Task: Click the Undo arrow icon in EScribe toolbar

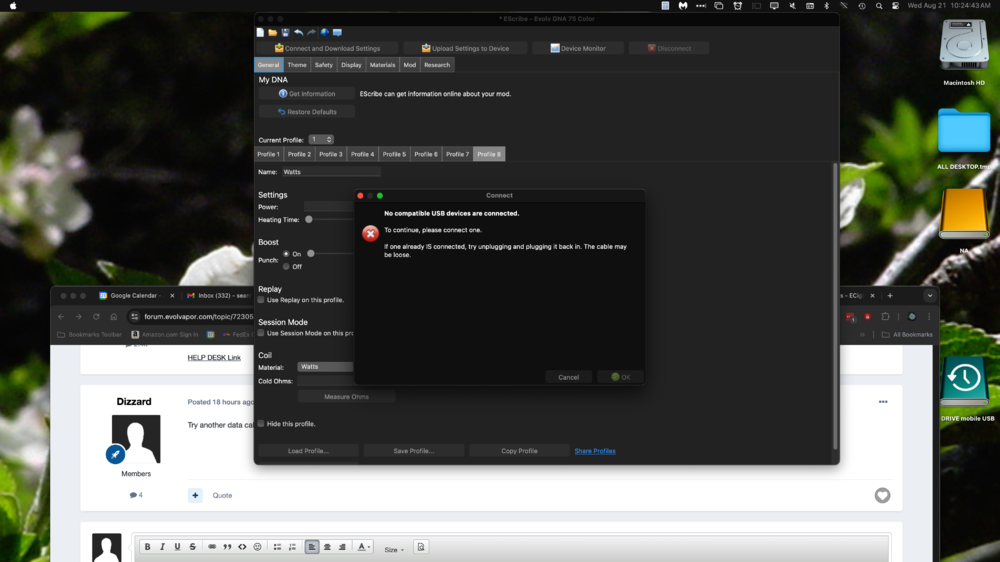Action: click(298, 33)
